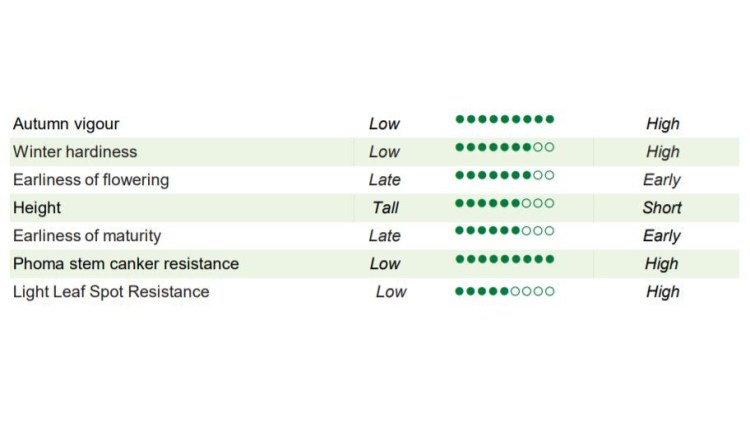Image resolution: width=750 pixels, height=422 pixels.
Task: Click 'Low' in Light Leaf Spot row
Action: 391,292
